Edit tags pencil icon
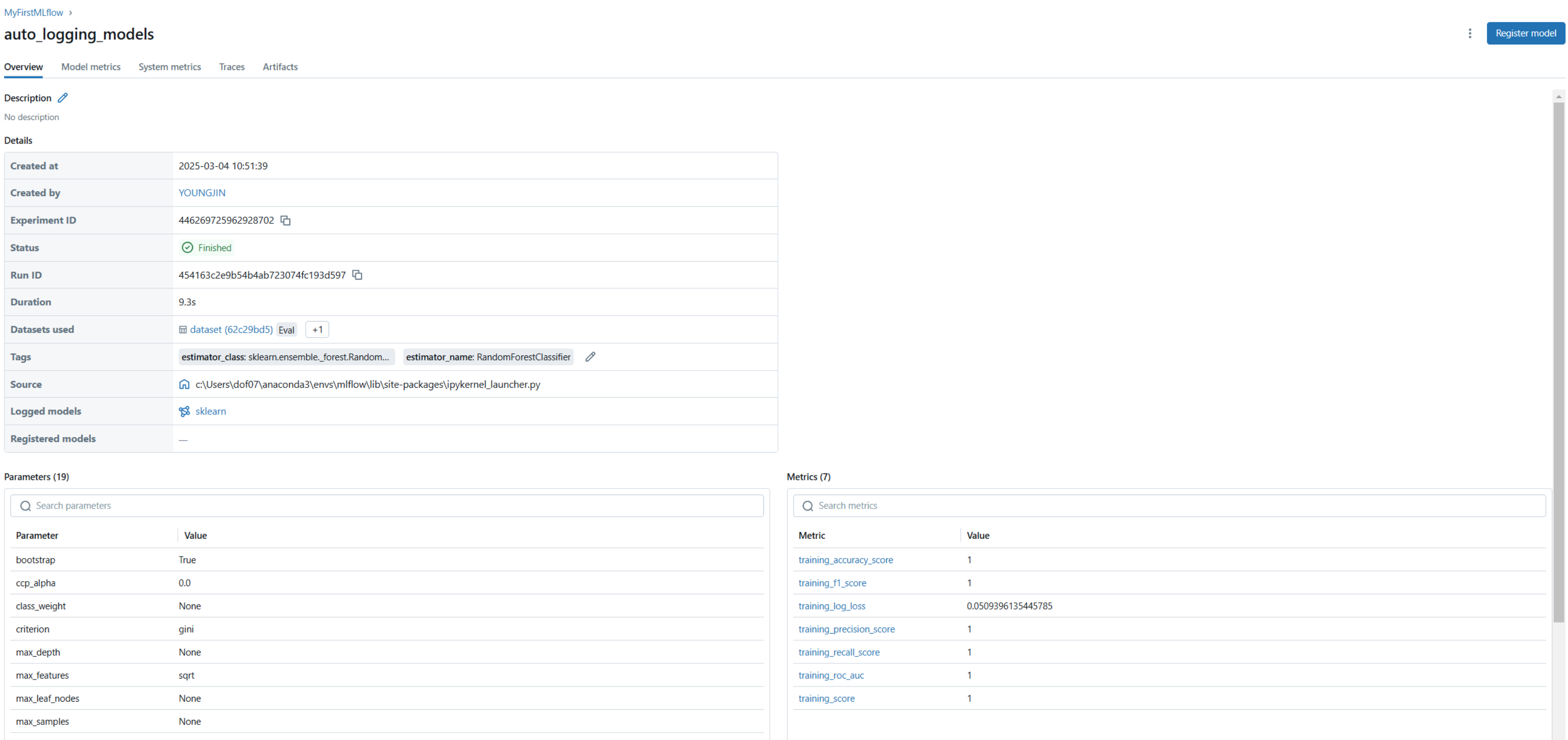Viewport: 1568px width, 740px height. coord(590,357)
